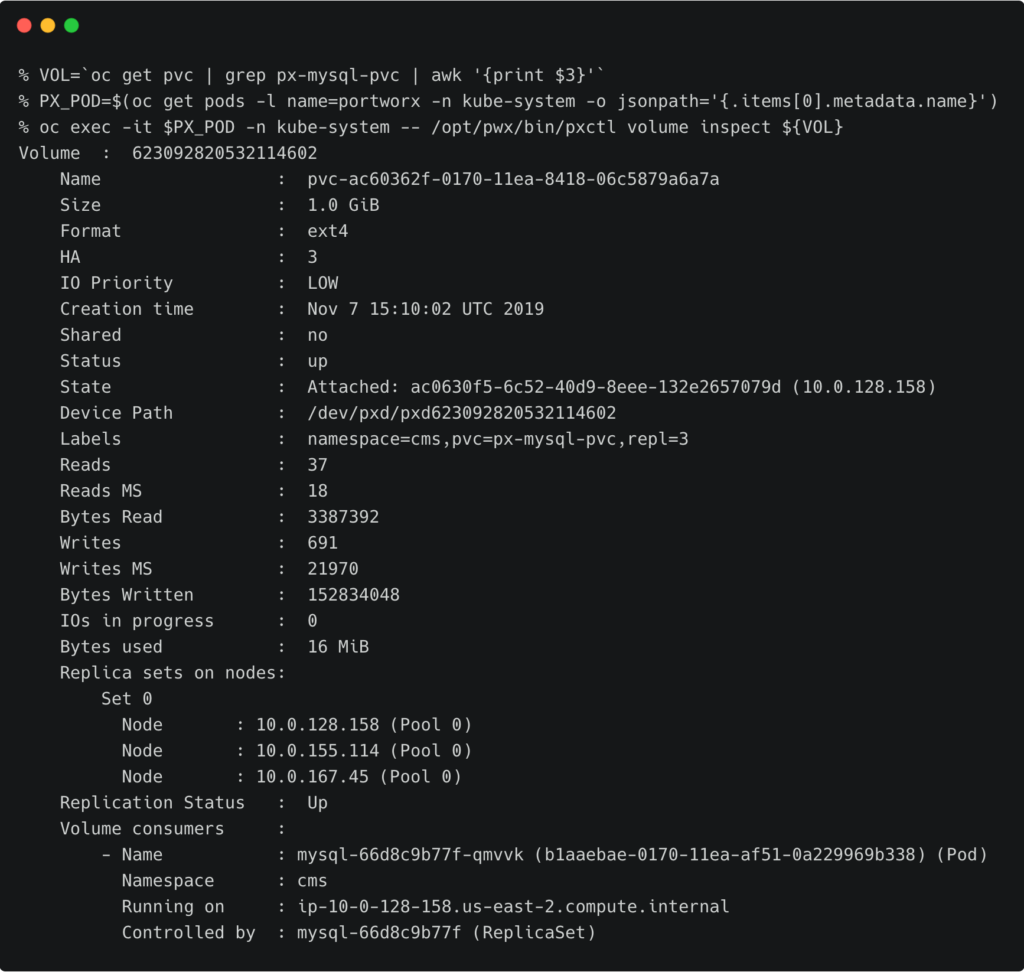
Task: Click the State Attached value line
Action: click(620, 387)
